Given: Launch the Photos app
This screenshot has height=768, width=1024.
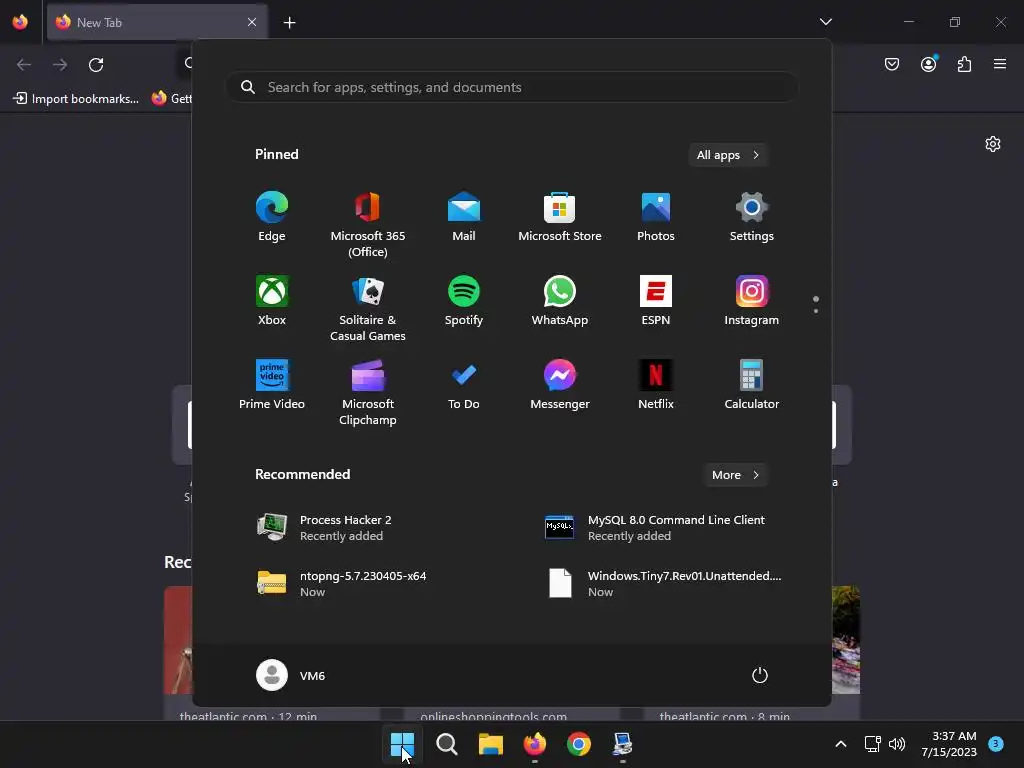Looking at the screenshot, I should point(656,217).
